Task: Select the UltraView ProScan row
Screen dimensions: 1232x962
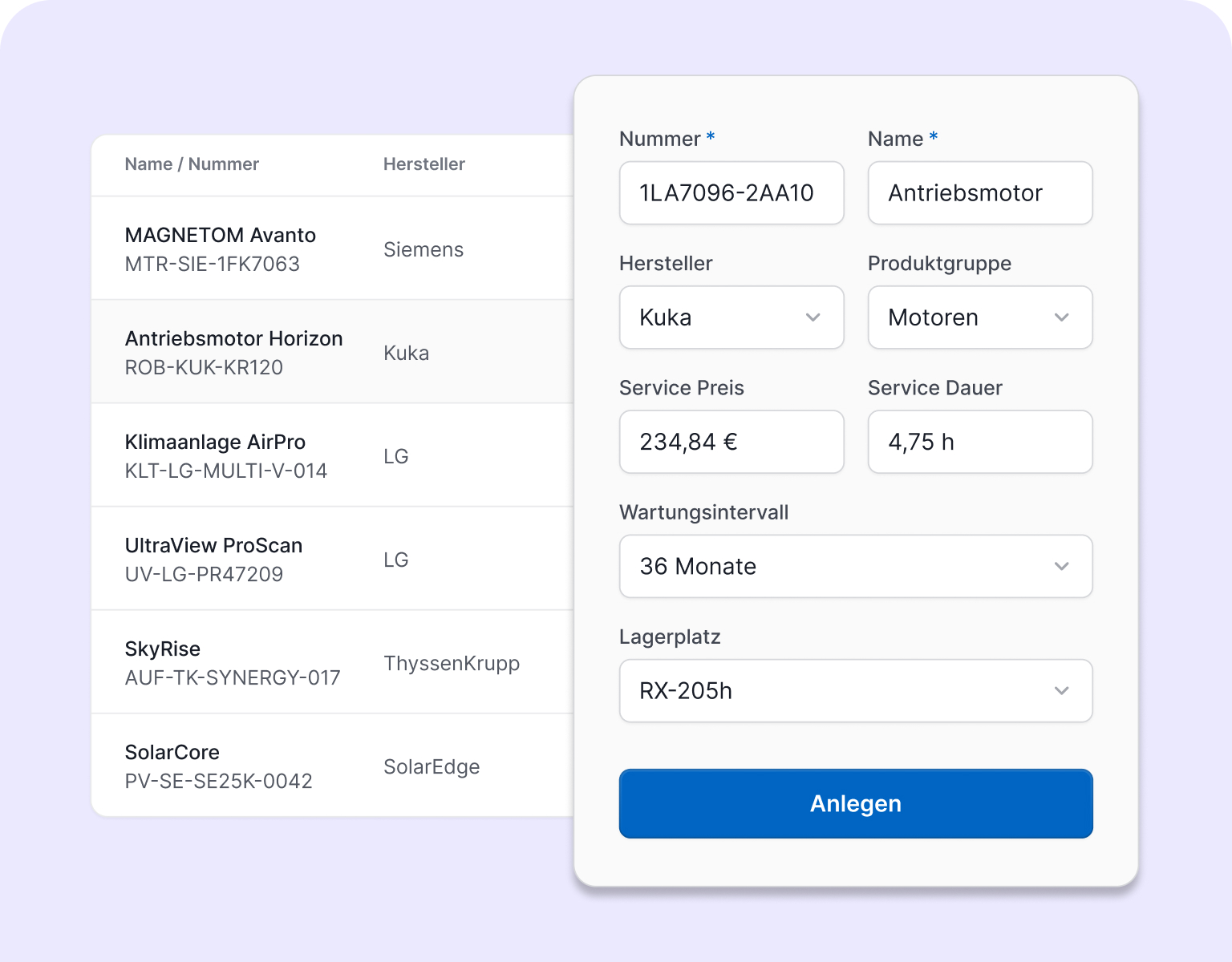Action: pyautogui.click(x=333, y=559)
